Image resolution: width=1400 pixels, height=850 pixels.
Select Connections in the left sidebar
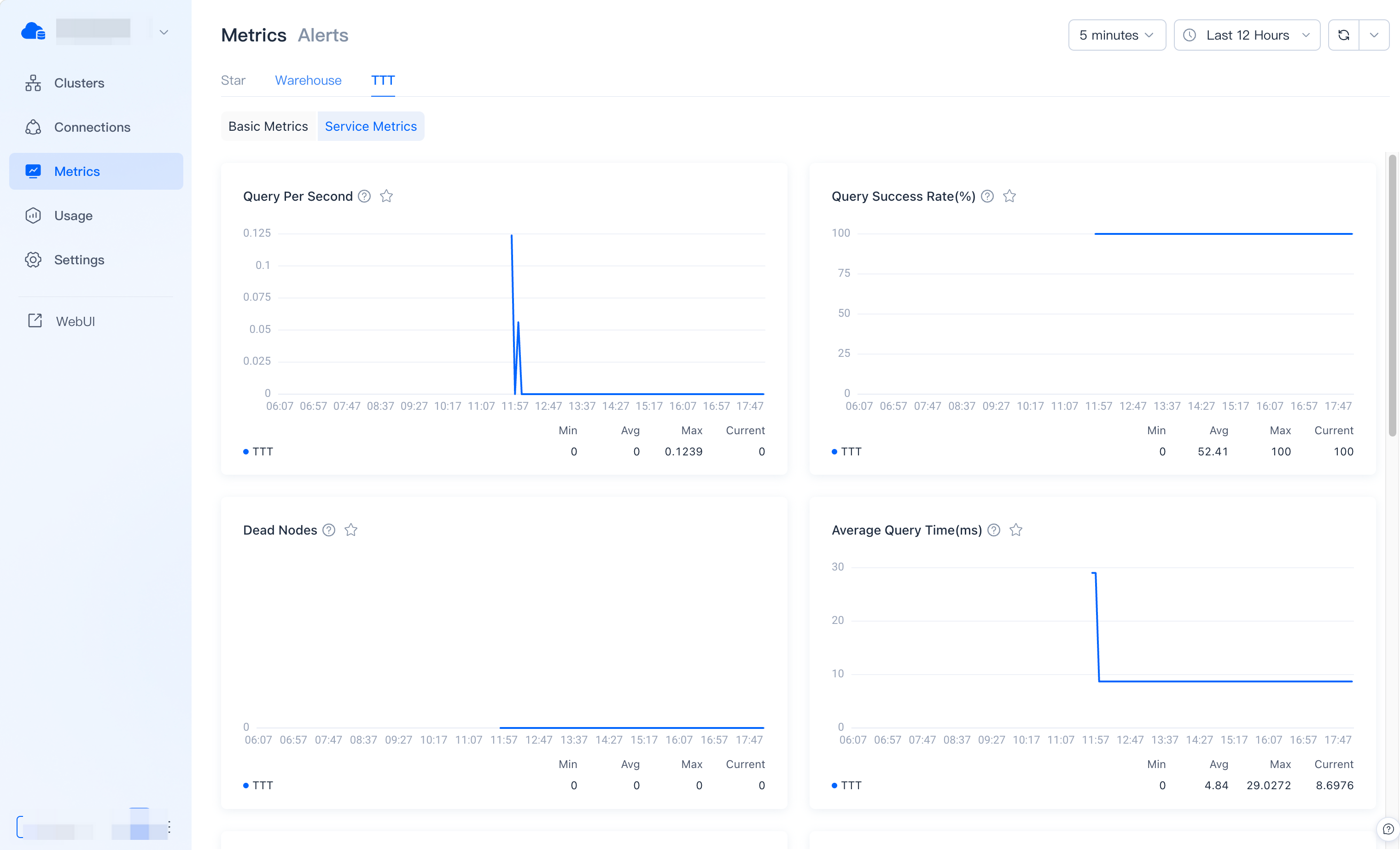(x=92, y=127)
